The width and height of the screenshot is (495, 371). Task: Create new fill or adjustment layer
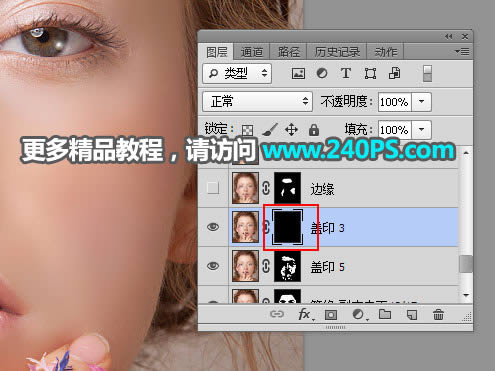[x=359, y=314]
